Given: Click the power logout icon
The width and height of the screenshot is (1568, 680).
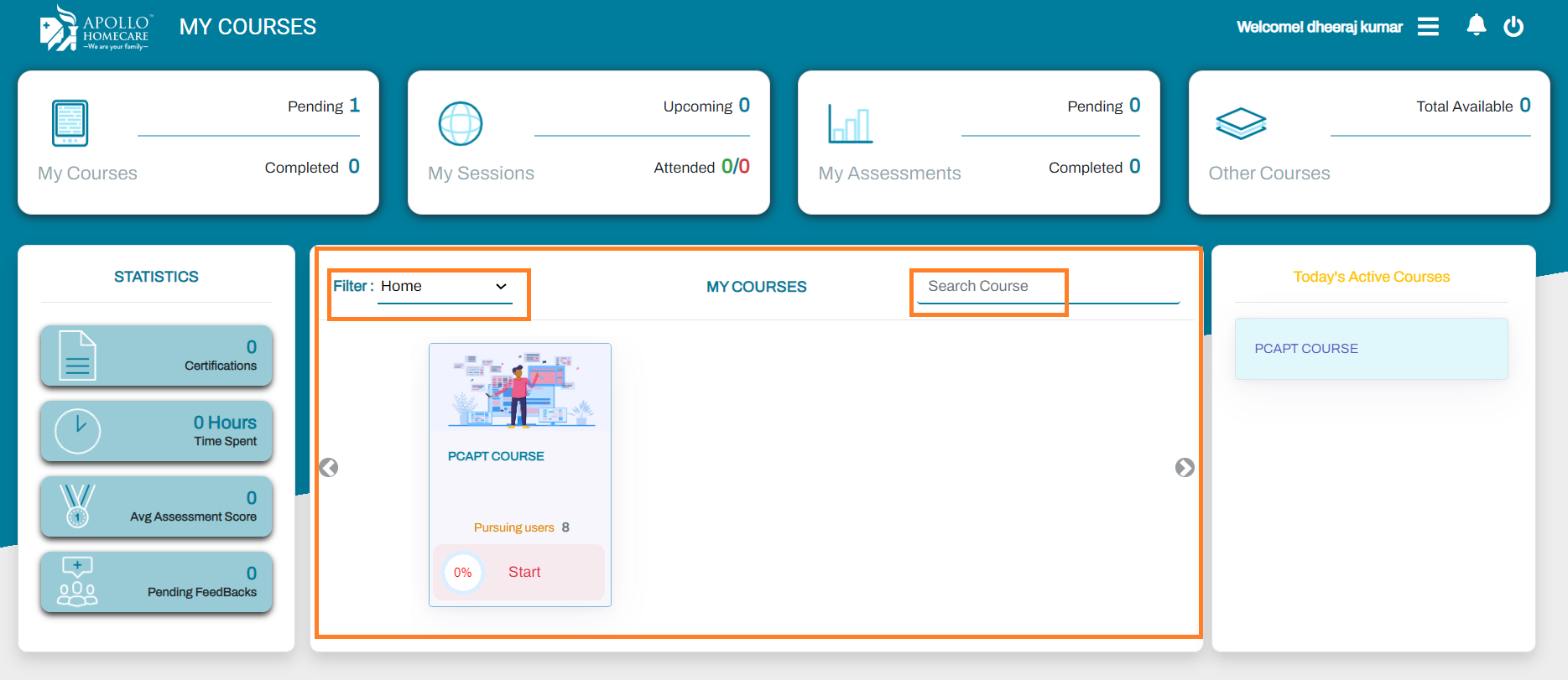Looking at the screenshot, I should (1513, 27).
